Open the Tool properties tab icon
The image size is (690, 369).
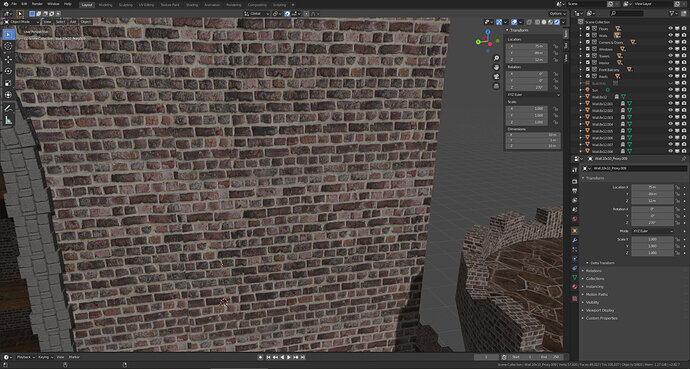pos(575,170)
